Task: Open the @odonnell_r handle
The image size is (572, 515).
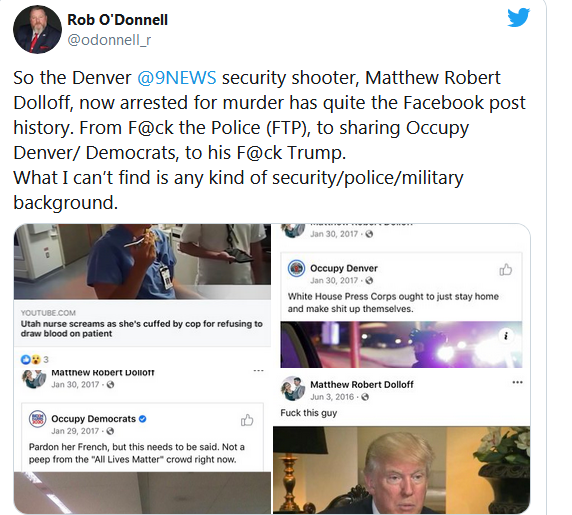Action: (x=109, y=40)
